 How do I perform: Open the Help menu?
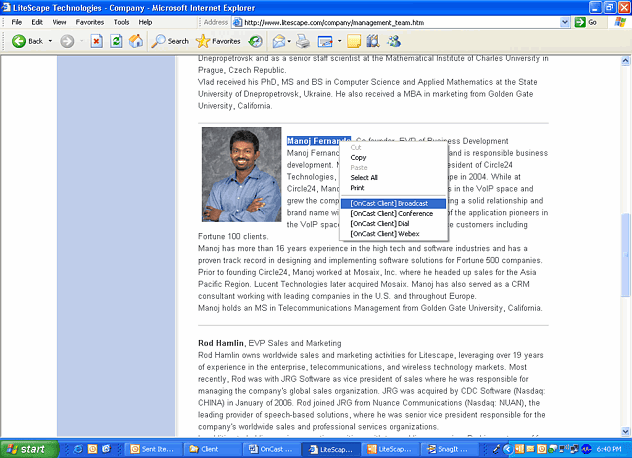(145, 22)
